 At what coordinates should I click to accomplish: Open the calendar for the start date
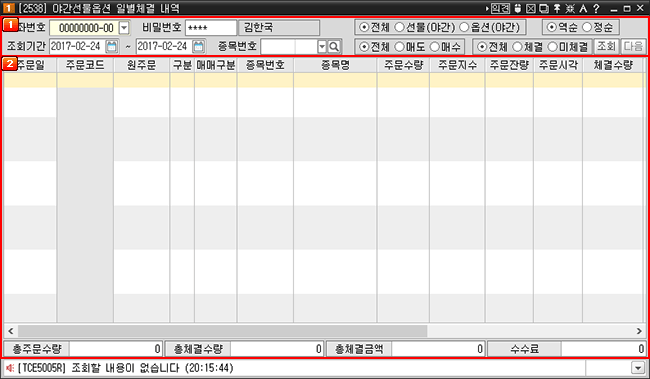click(112, 46)
